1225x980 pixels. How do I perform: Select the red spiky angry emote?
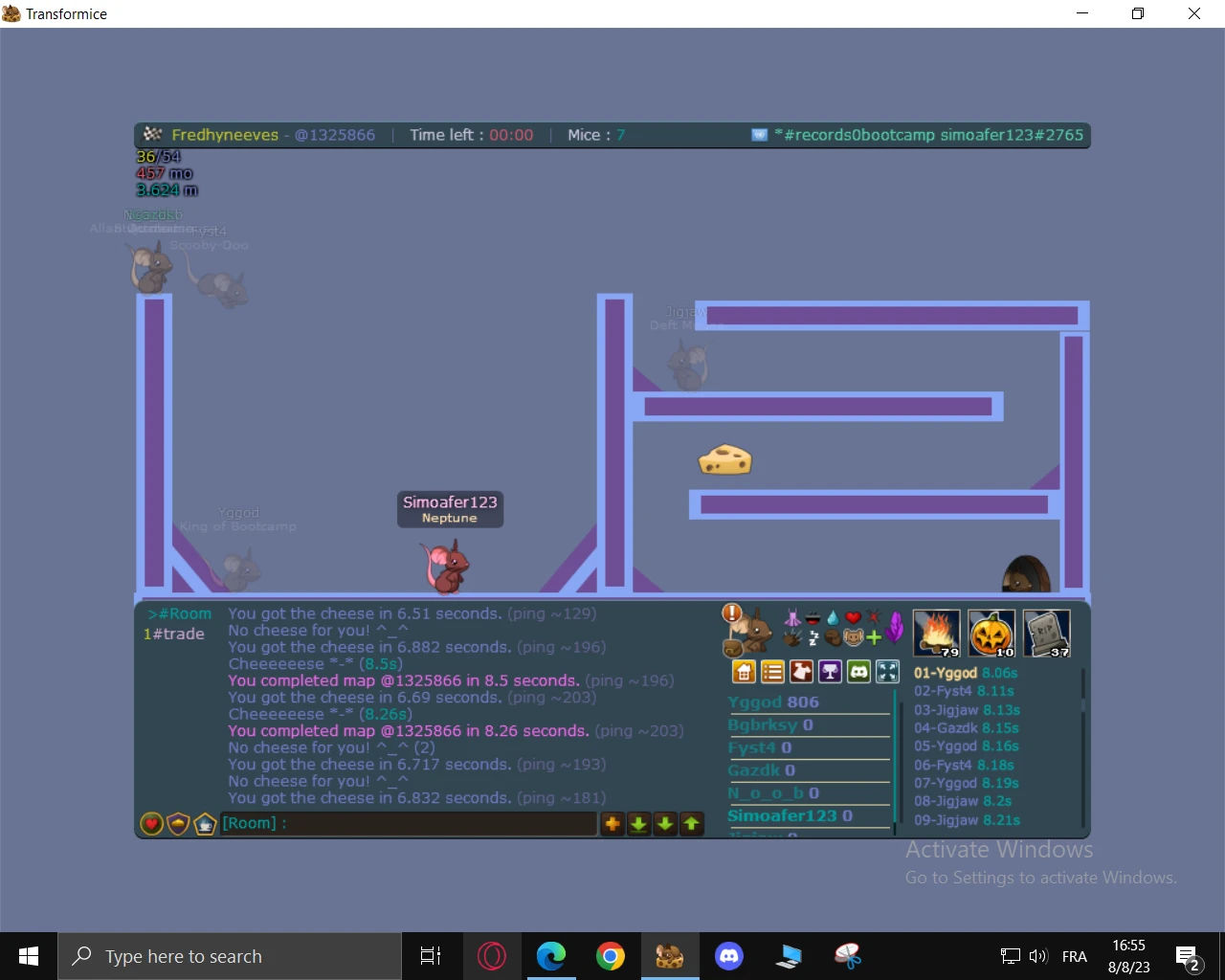(x=873, y=617)
